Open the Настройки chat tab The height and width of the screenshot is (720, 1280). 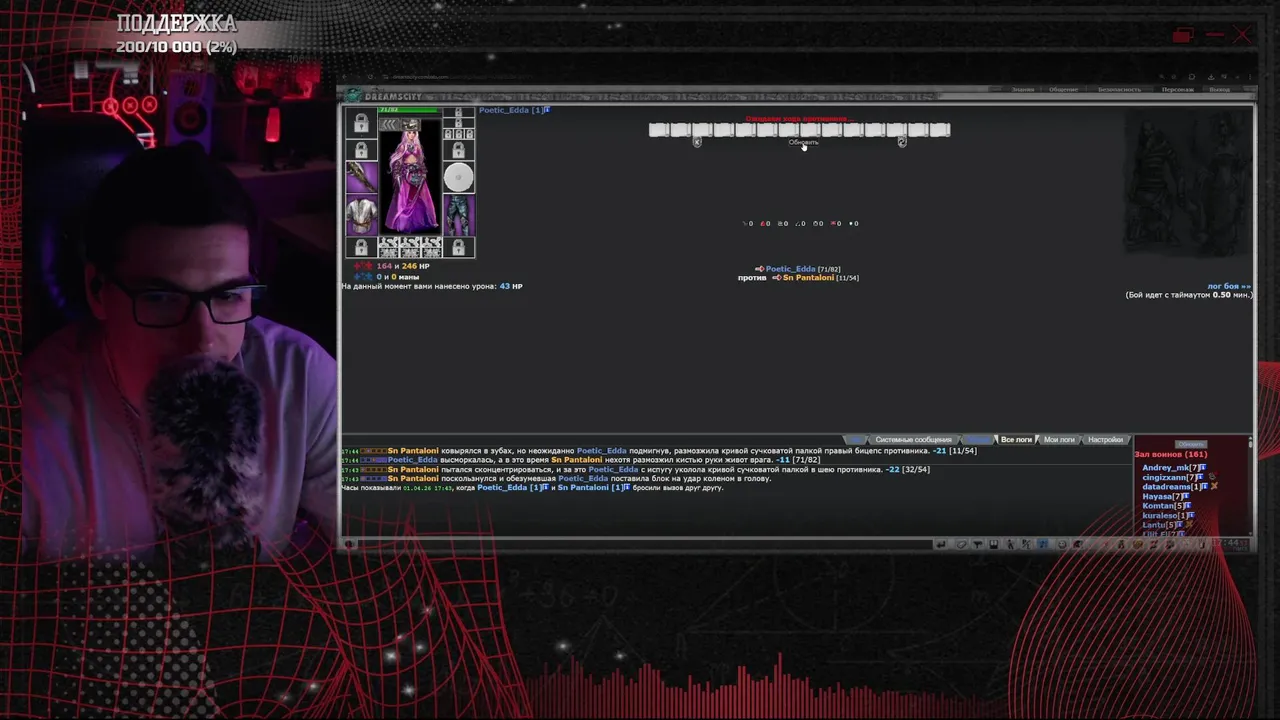(1105, 440)
